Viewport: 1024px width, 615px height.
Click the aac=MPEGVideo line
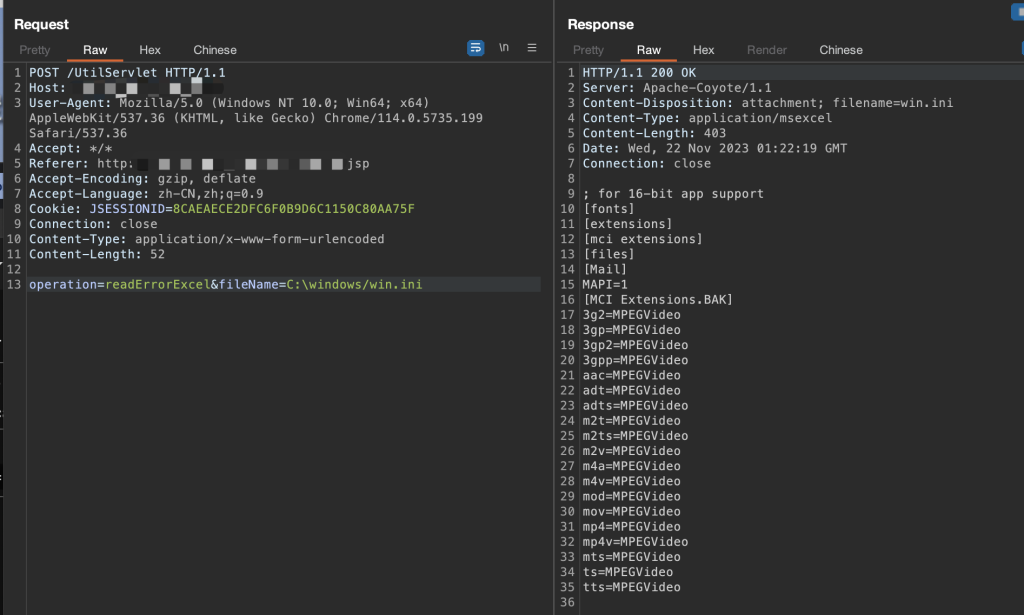(632, 375)
